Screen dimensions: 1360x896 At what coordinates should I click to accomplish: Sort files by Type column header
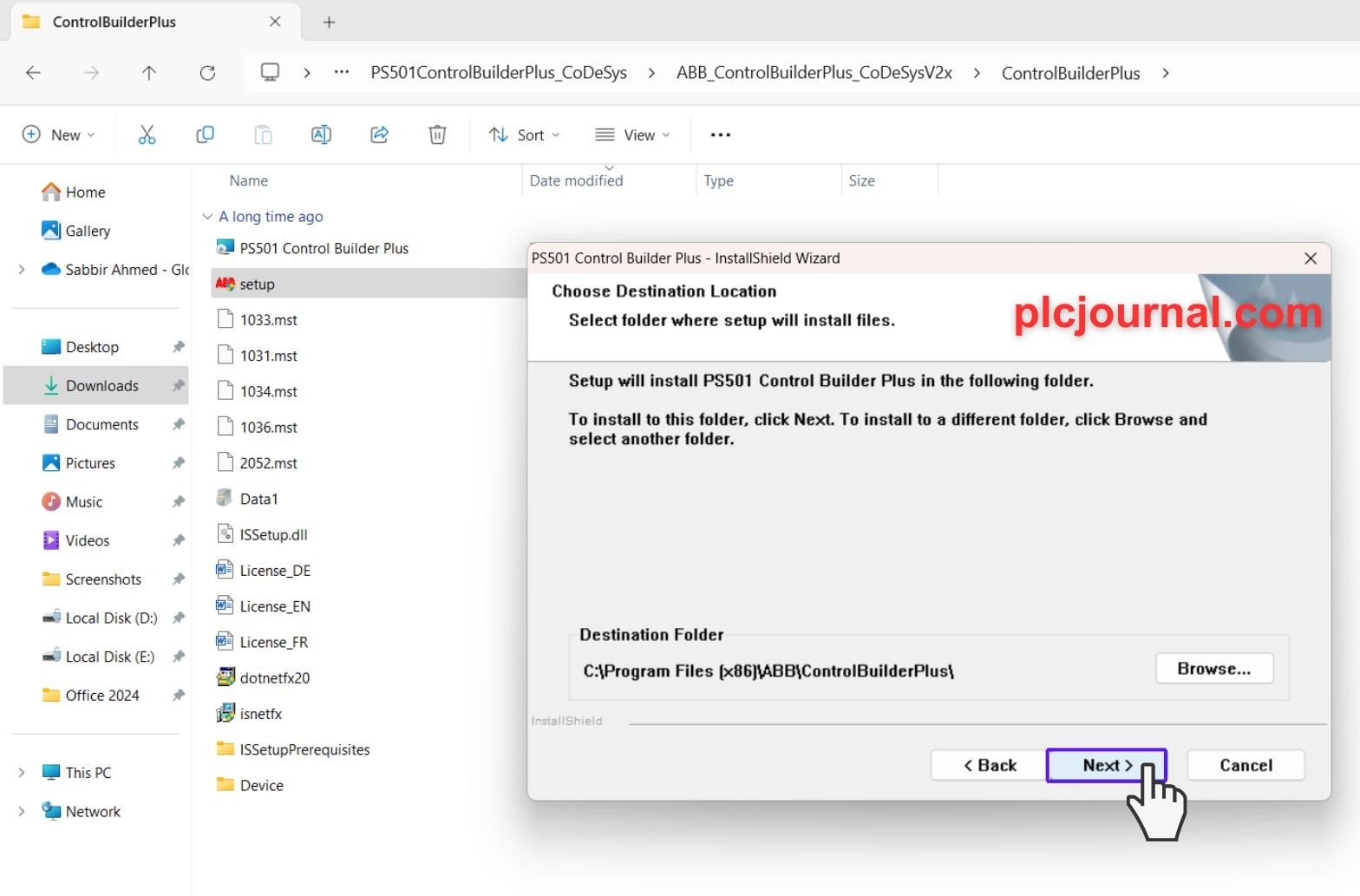(x=718, y=180)
